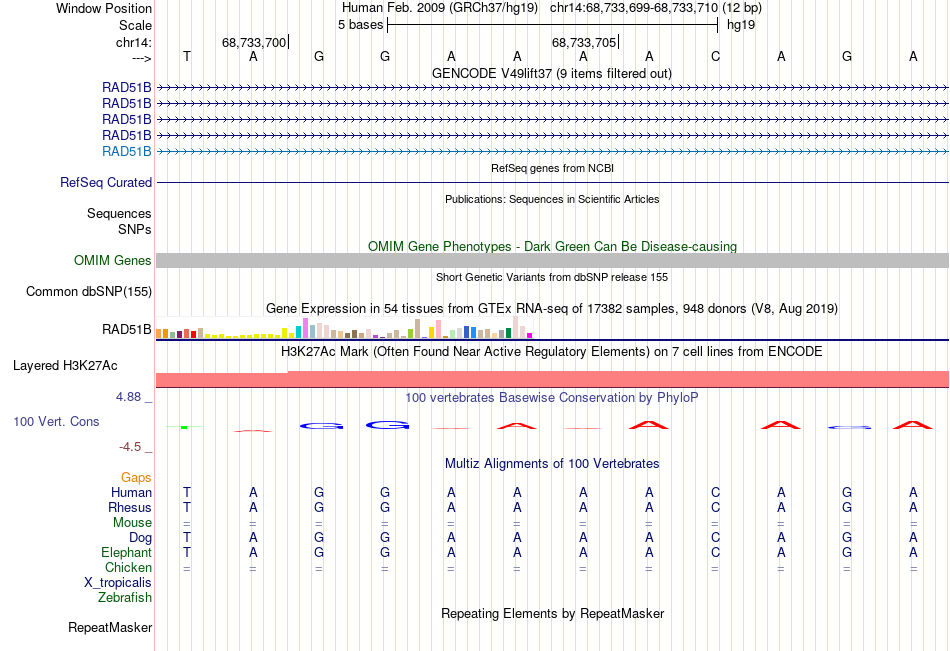Click the Window Position track label
Image resolution: width=950 pixels, height=651 pixels.
coord(104,8)
